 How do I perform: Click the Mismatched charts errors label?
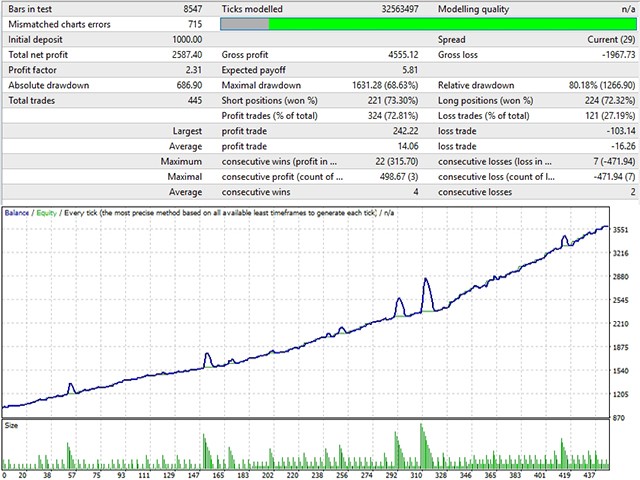59,24
